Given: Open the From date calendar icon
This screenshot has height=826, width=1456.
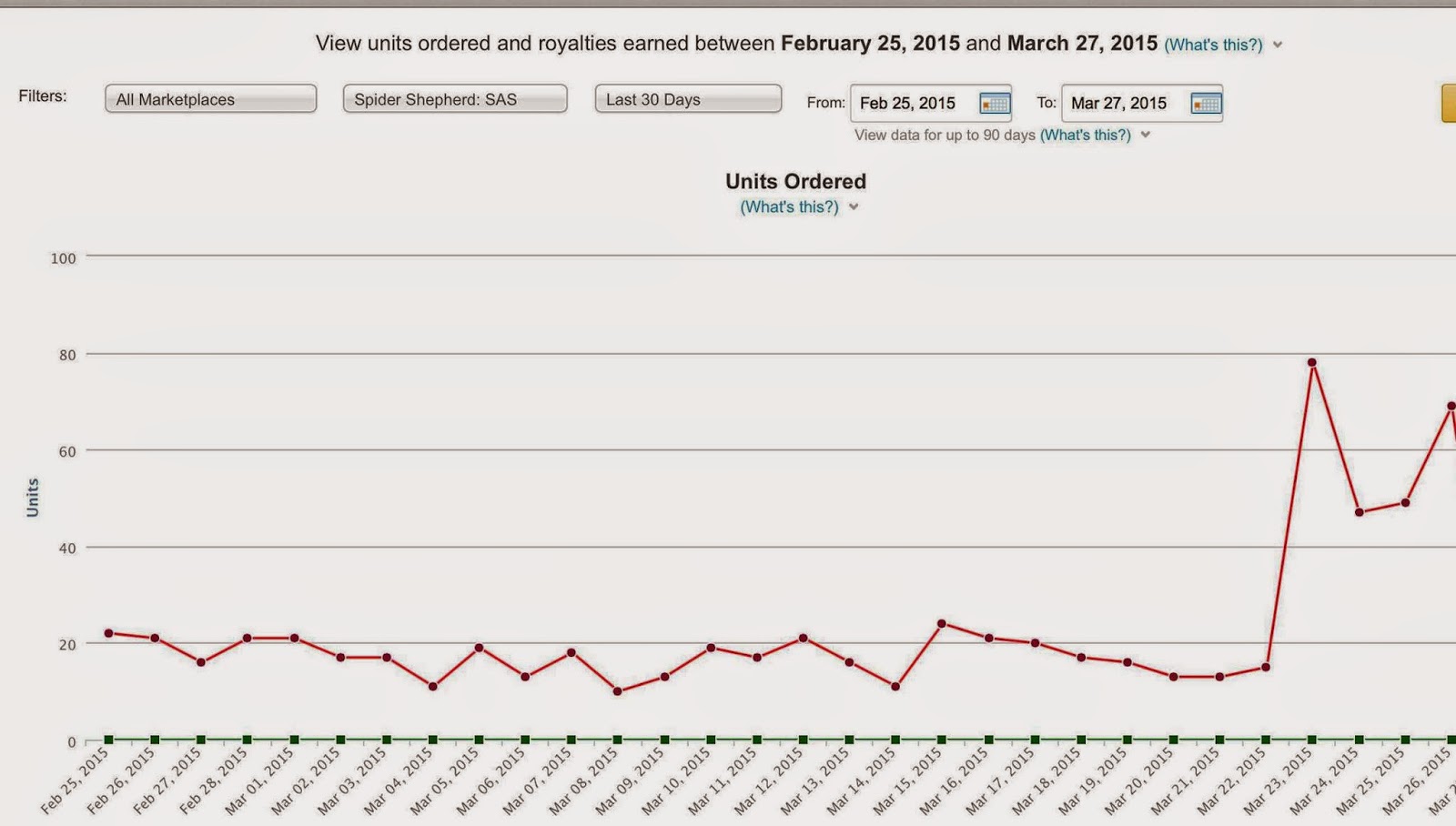Looking at the screenshot, I should 995,104.
